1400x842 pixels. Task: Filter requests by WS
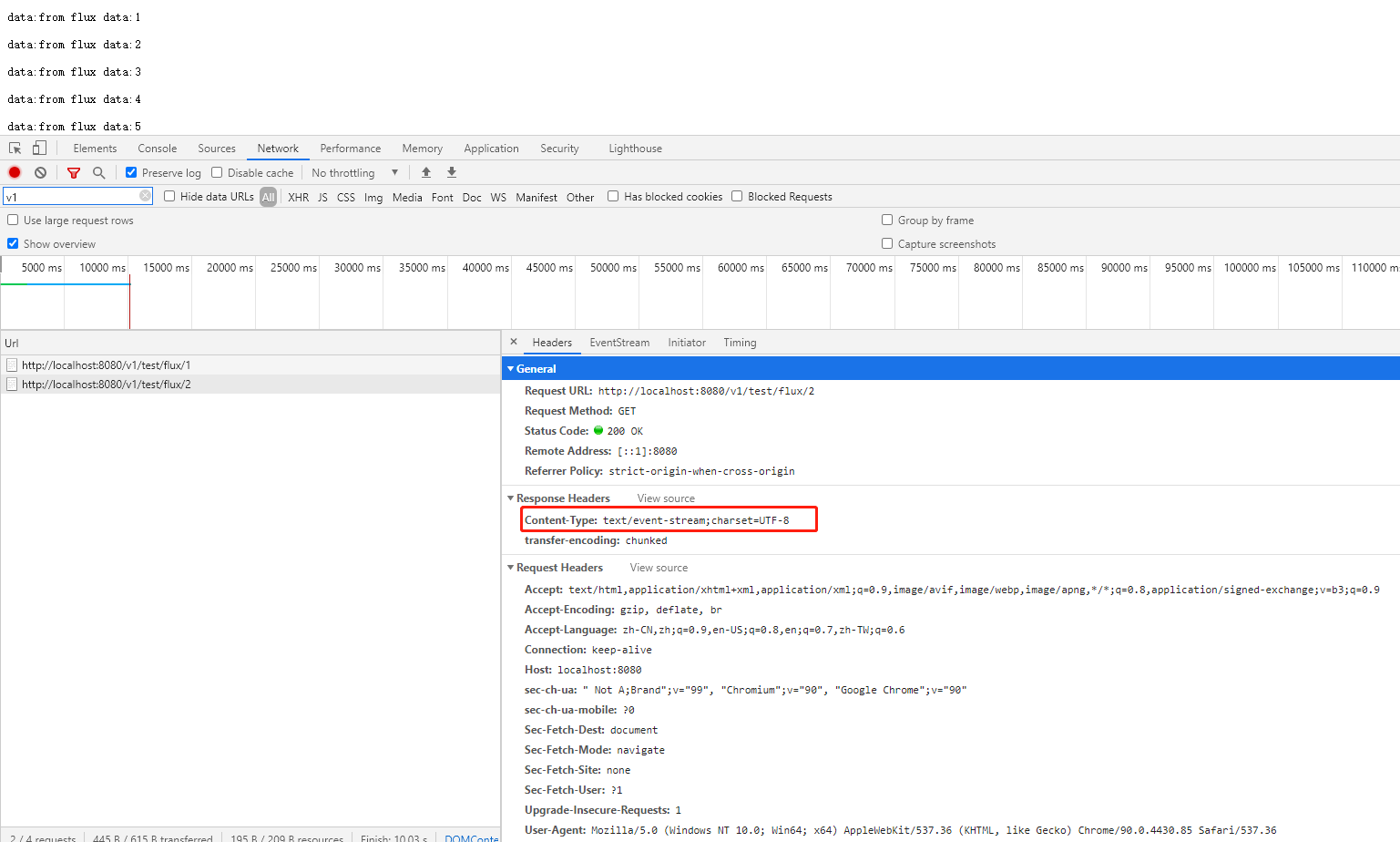(498, 197)
